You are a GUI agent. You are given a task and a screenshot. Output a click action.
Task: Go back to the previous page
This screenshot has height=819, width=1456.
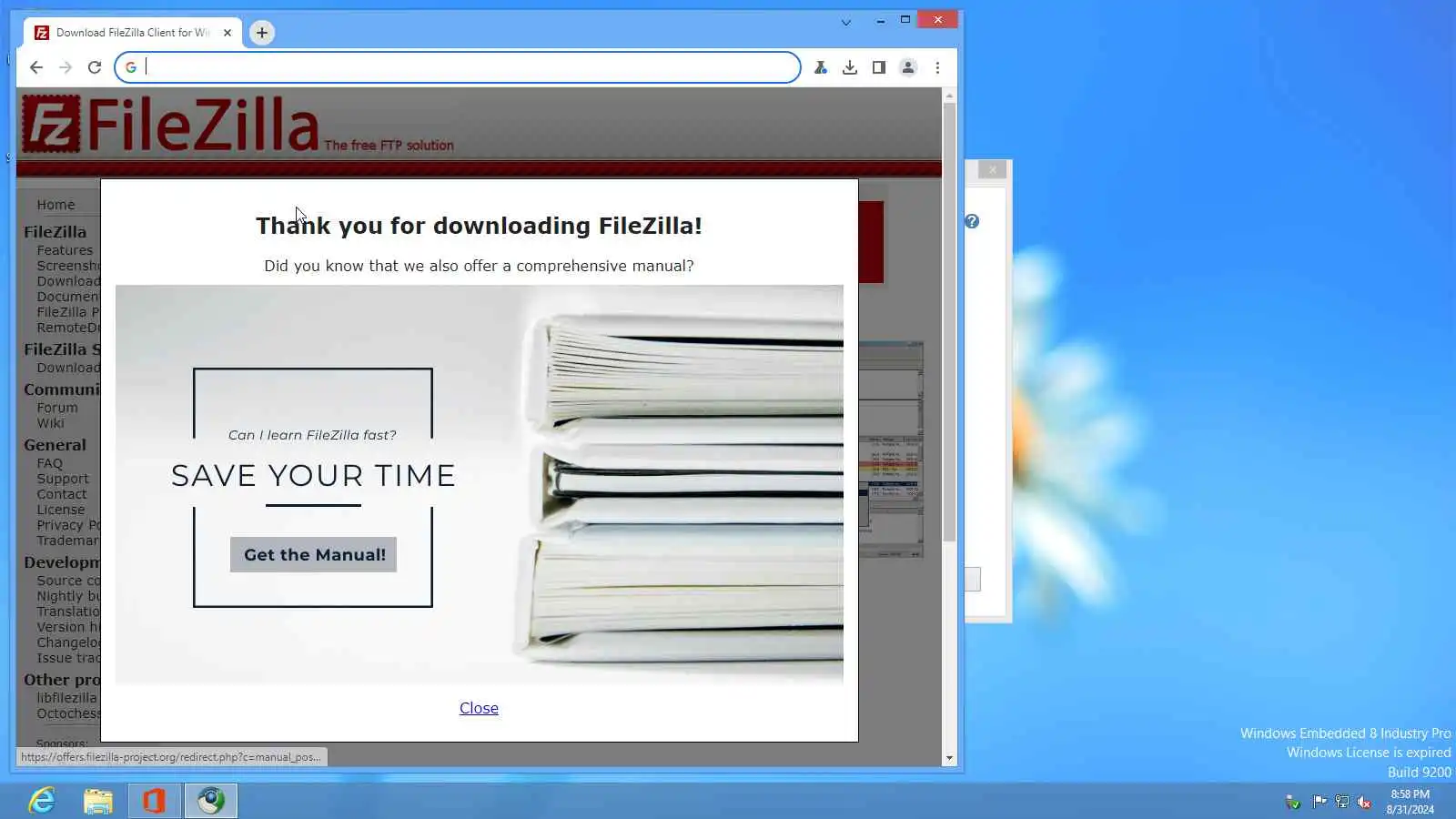click(x=36, y=67)
